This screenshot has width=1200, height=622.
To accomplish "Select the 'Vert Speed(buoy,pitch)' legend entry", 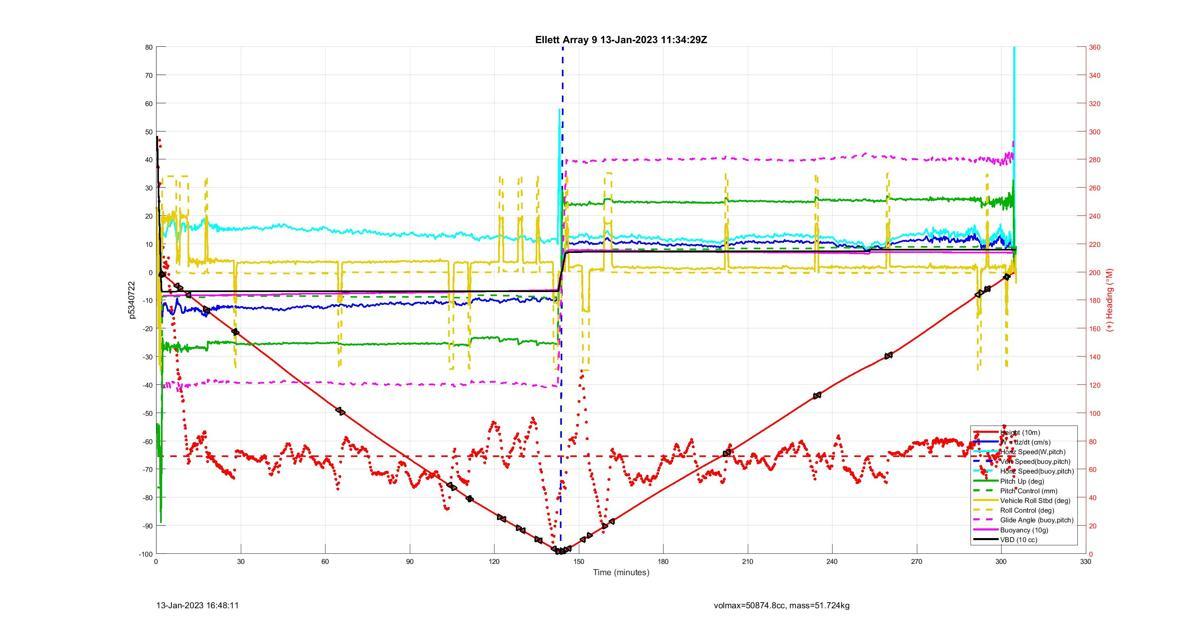I will pos(1035,462).
